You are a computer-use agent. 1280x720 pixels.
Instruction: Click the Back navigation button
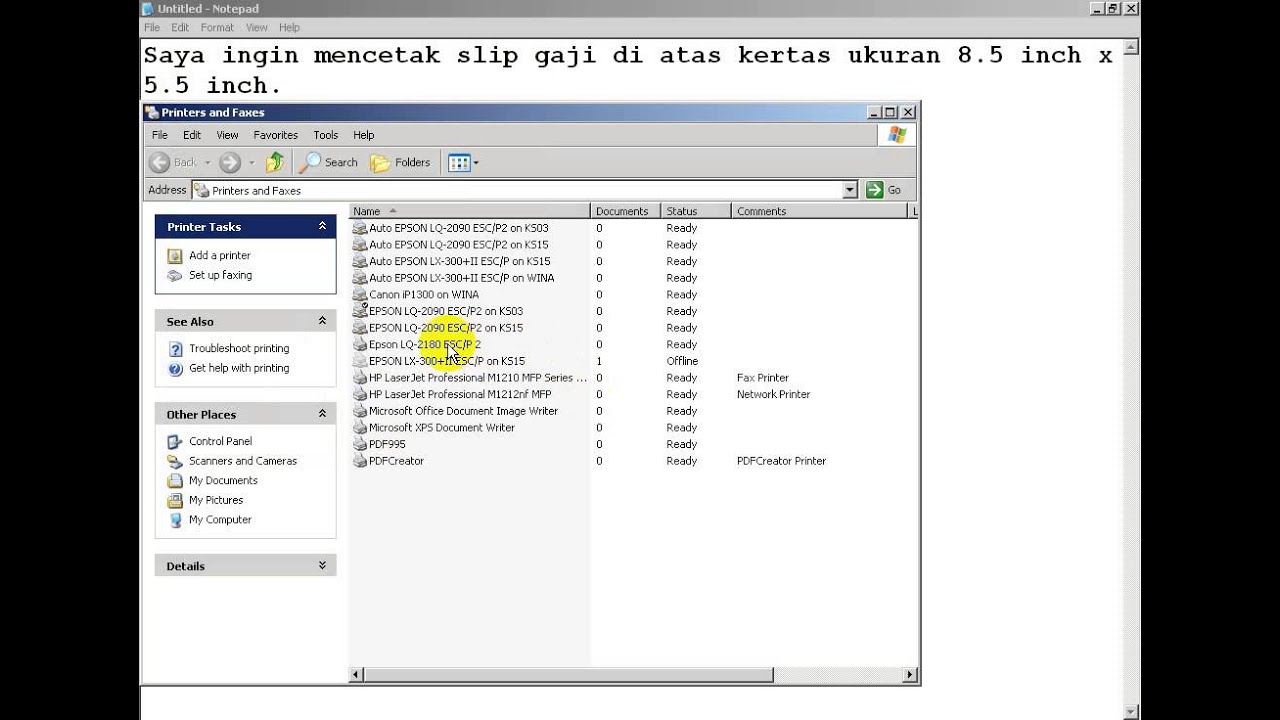pos(173,162)
